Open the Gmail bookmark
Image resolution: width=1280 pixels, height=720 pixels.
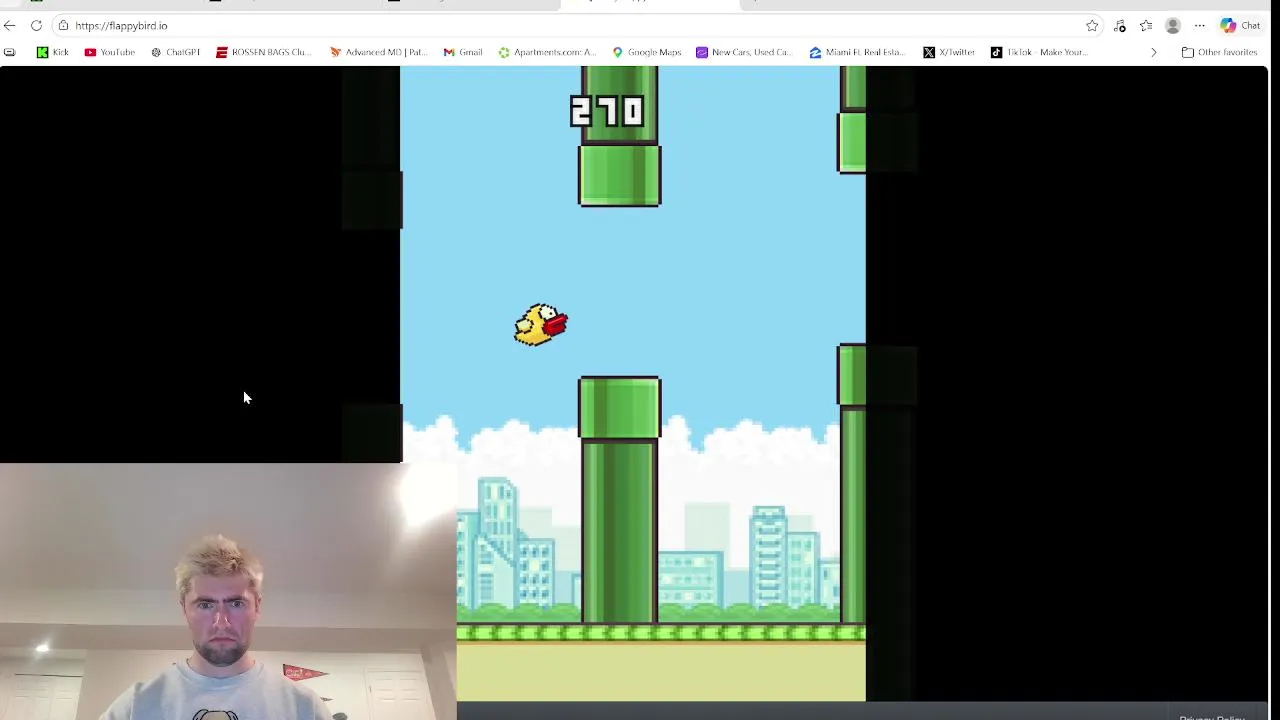coord(463,52)
